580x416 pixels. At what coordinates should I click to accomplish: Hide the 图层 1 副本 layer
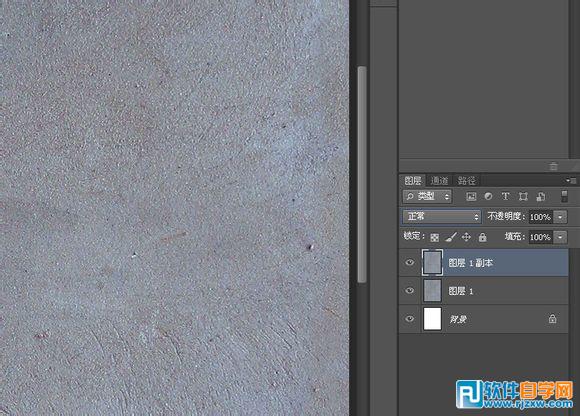tap(409, 263)
